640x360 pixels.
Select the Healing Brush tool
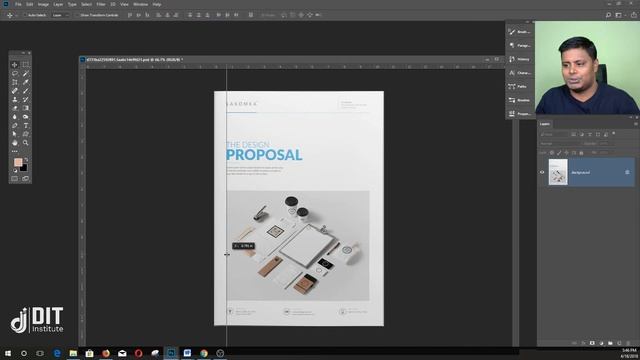pos(15,91)
